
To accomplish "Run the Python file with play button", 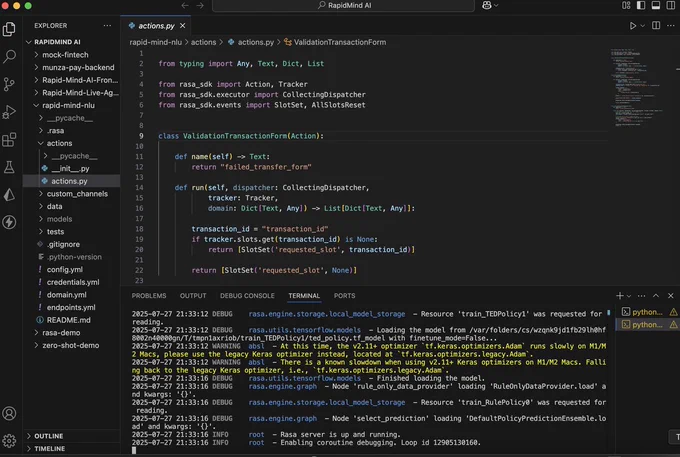I will (633, 26).
